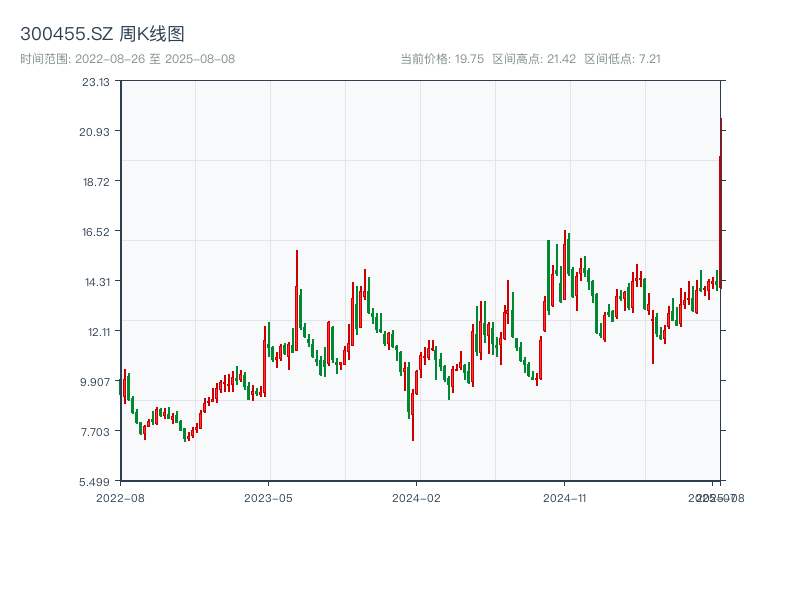Select the 2024-02 x-axis date label
The width and height of the screenshot is (800, 600).
click(416, 497)
